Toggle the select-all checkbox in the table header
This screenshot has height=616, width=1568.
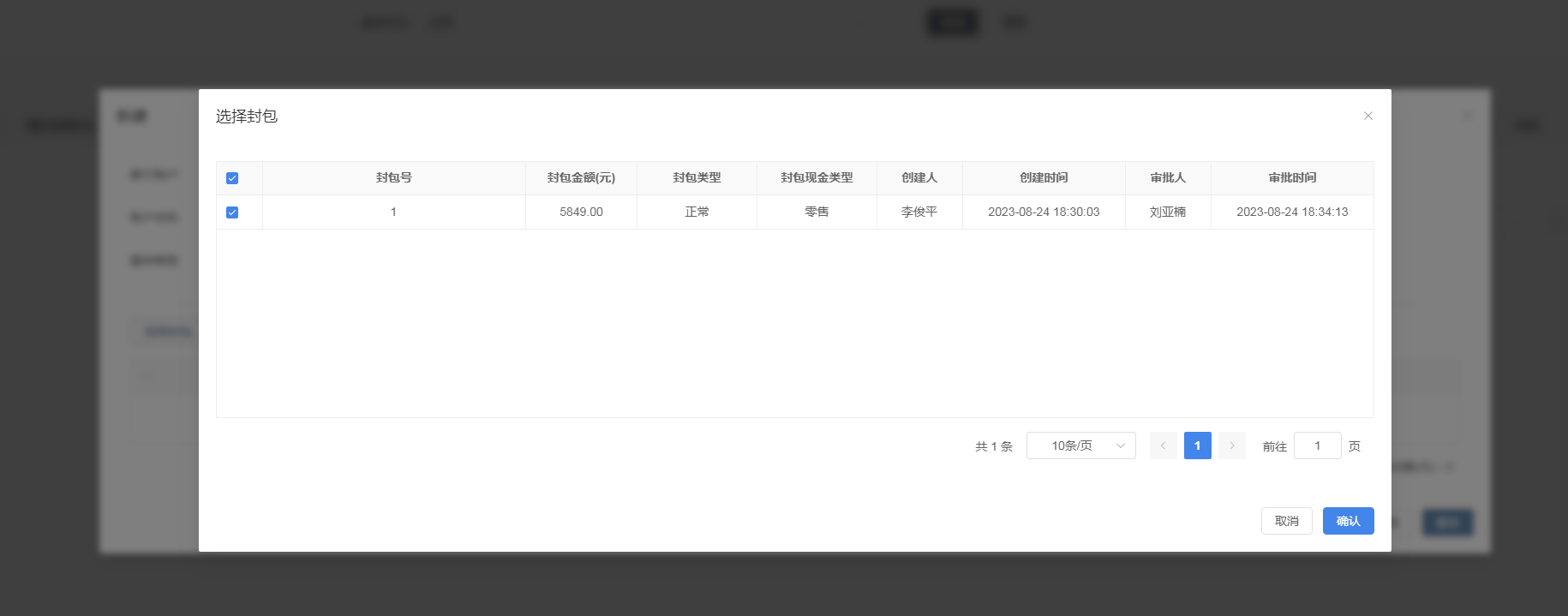(x=232, y=178)
